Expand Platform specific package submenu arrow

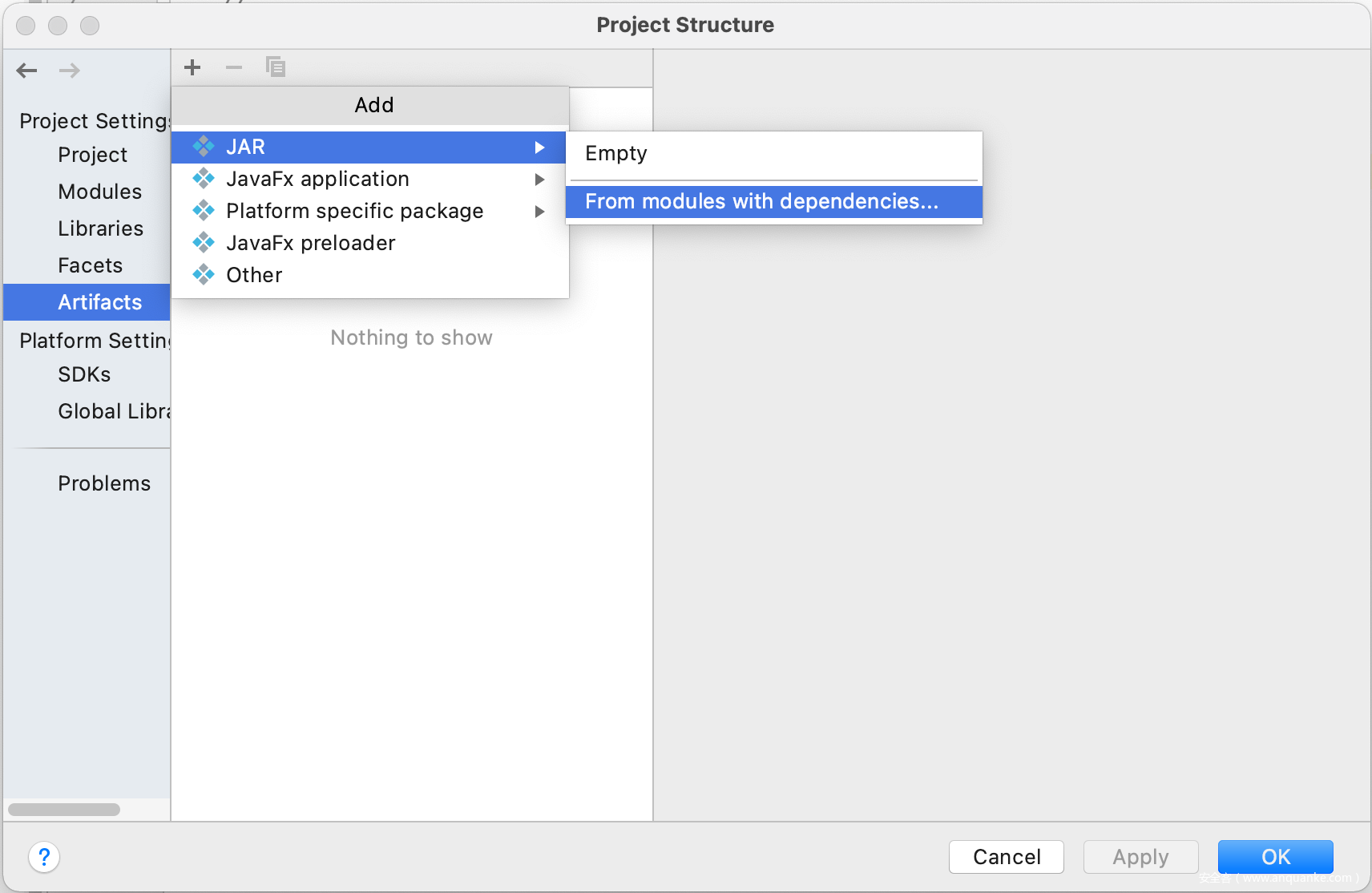539,212
